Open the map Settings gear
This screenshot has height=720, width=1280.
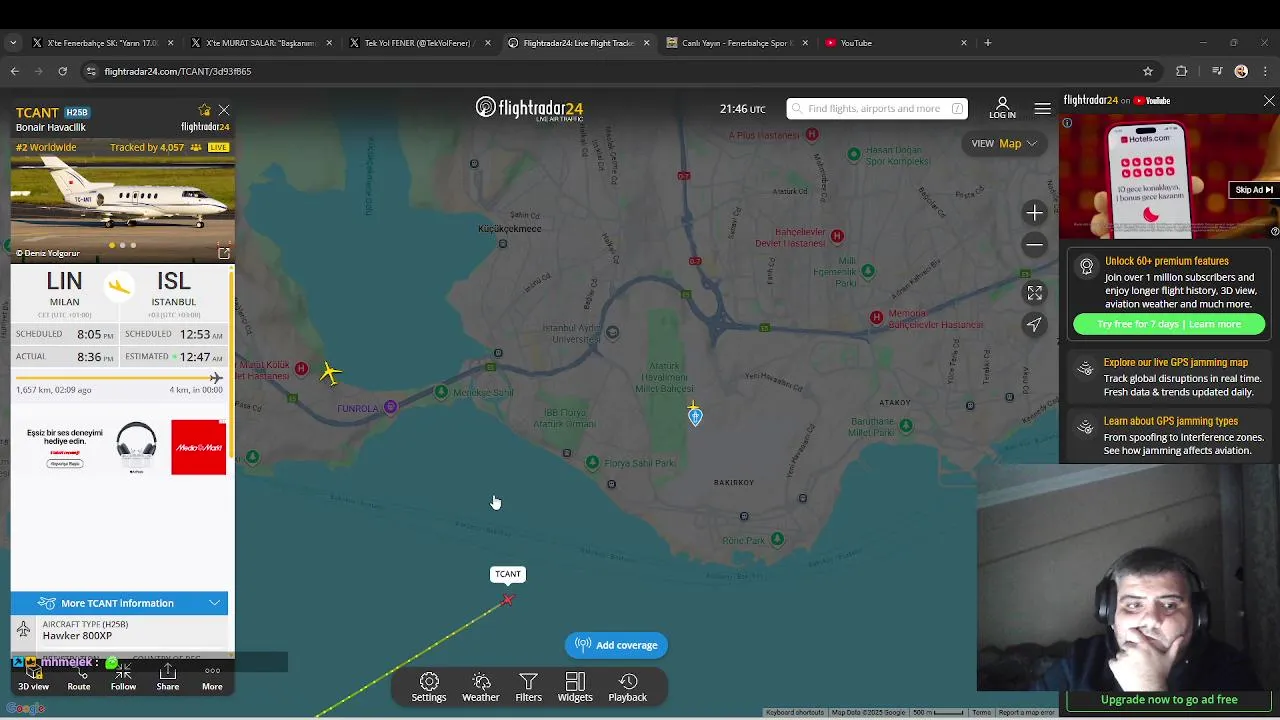[x=429, y=687]
